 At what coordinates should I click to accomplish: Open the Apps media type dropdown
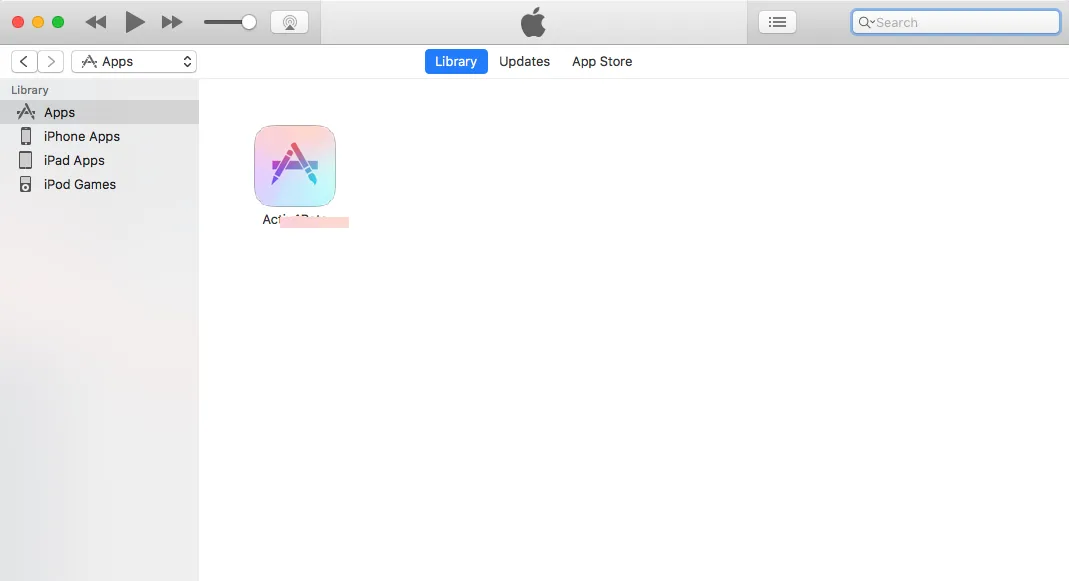click(134, 61)
